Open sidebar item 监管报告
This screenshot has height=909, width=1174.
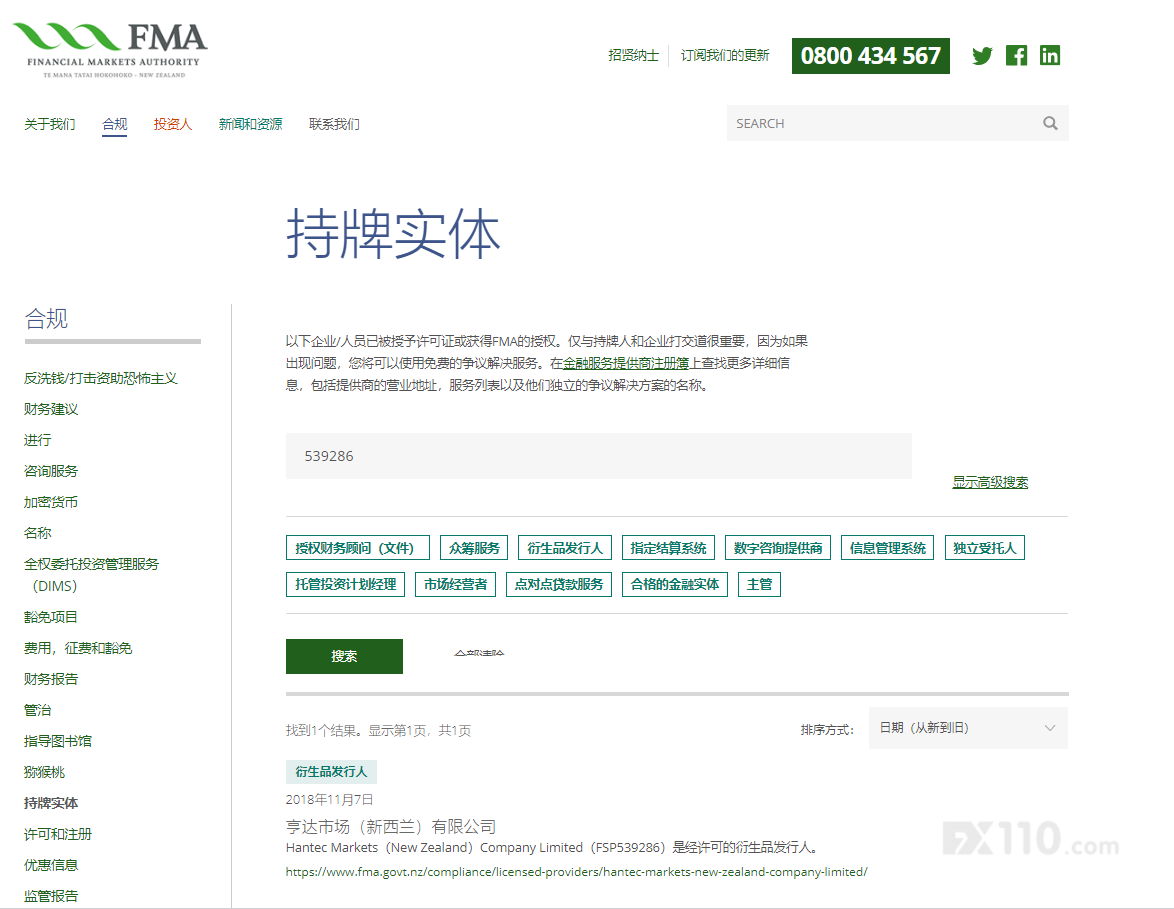pyautogui.click(x=51, y=896)
